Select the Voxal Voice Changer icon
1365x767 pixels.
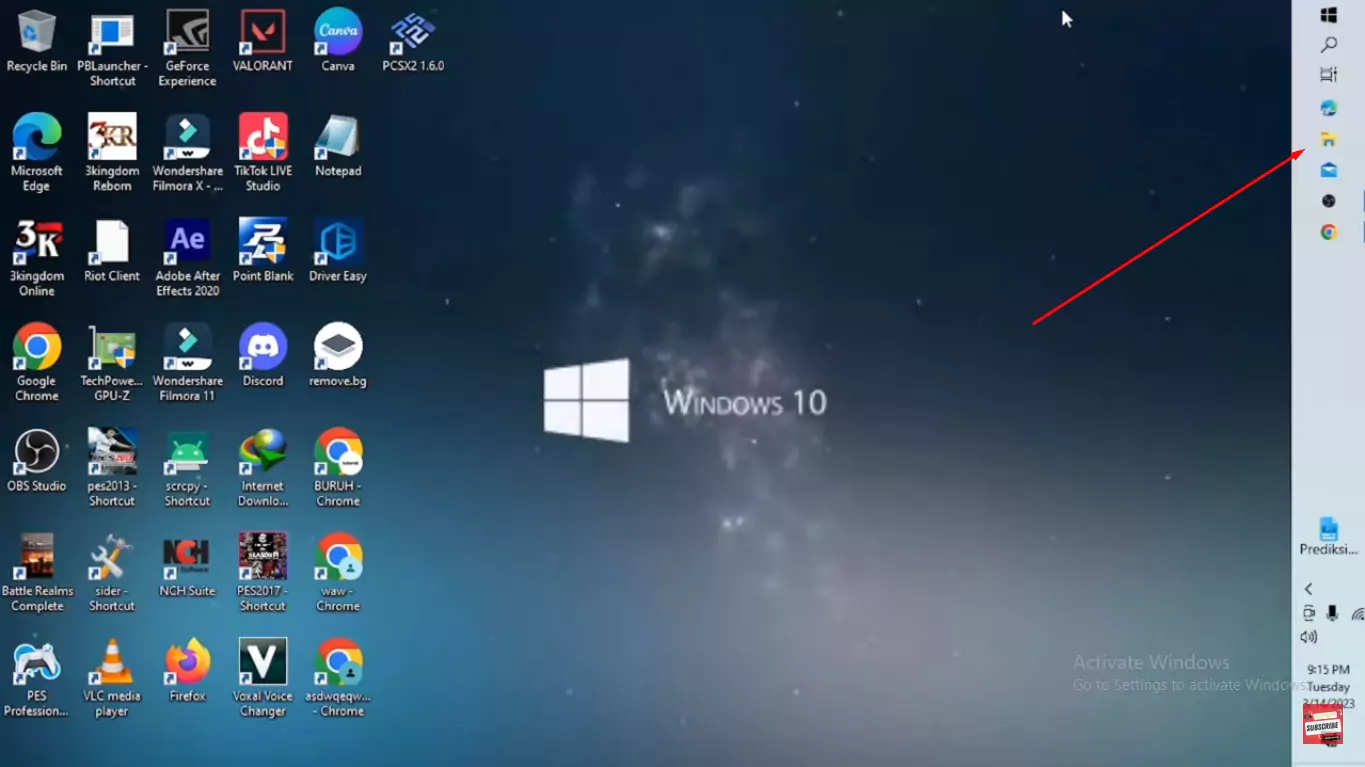pos(263,679)
